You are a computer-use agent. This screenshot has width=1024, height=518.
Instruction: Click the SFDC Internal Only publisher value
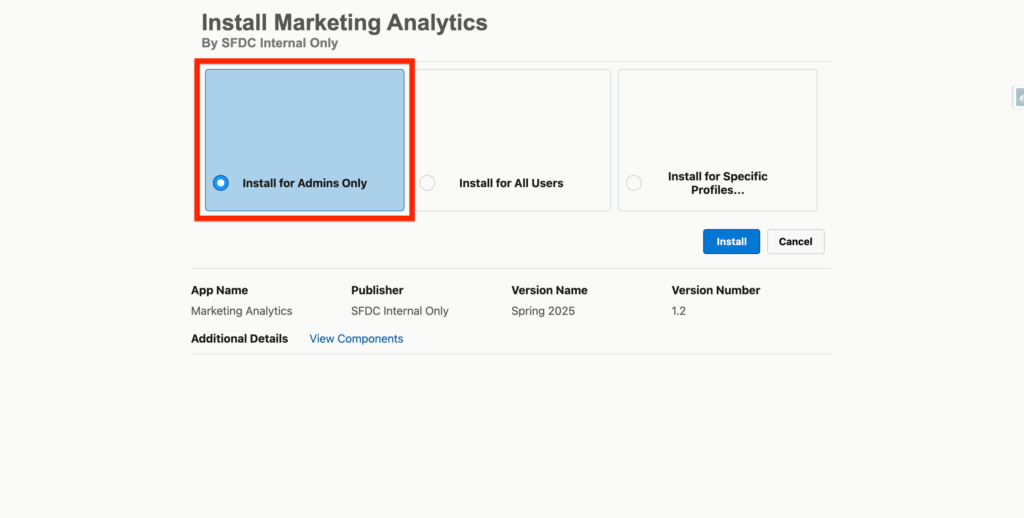click(x=400, y=311)
